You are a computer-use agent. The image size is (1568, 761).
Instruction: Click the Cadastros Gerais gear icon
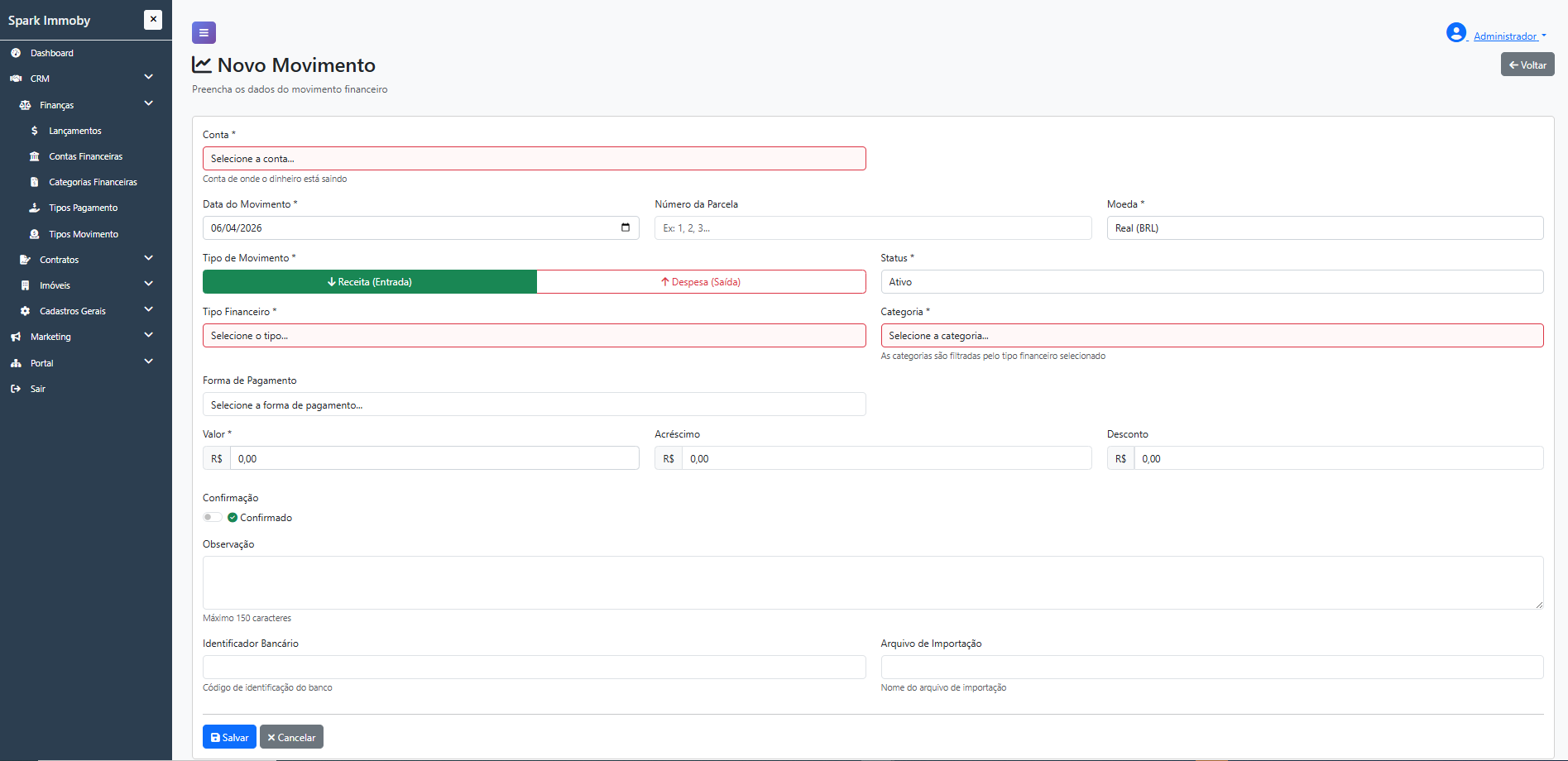(x=25, y=311)
